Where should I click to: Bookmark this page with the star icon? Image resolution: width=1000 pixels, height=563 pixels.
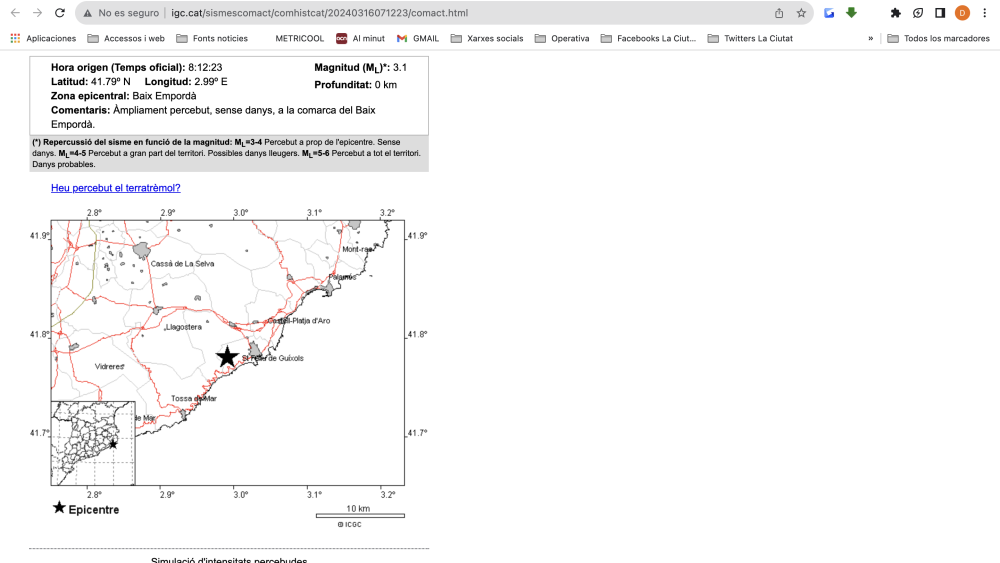click(801, 13)
